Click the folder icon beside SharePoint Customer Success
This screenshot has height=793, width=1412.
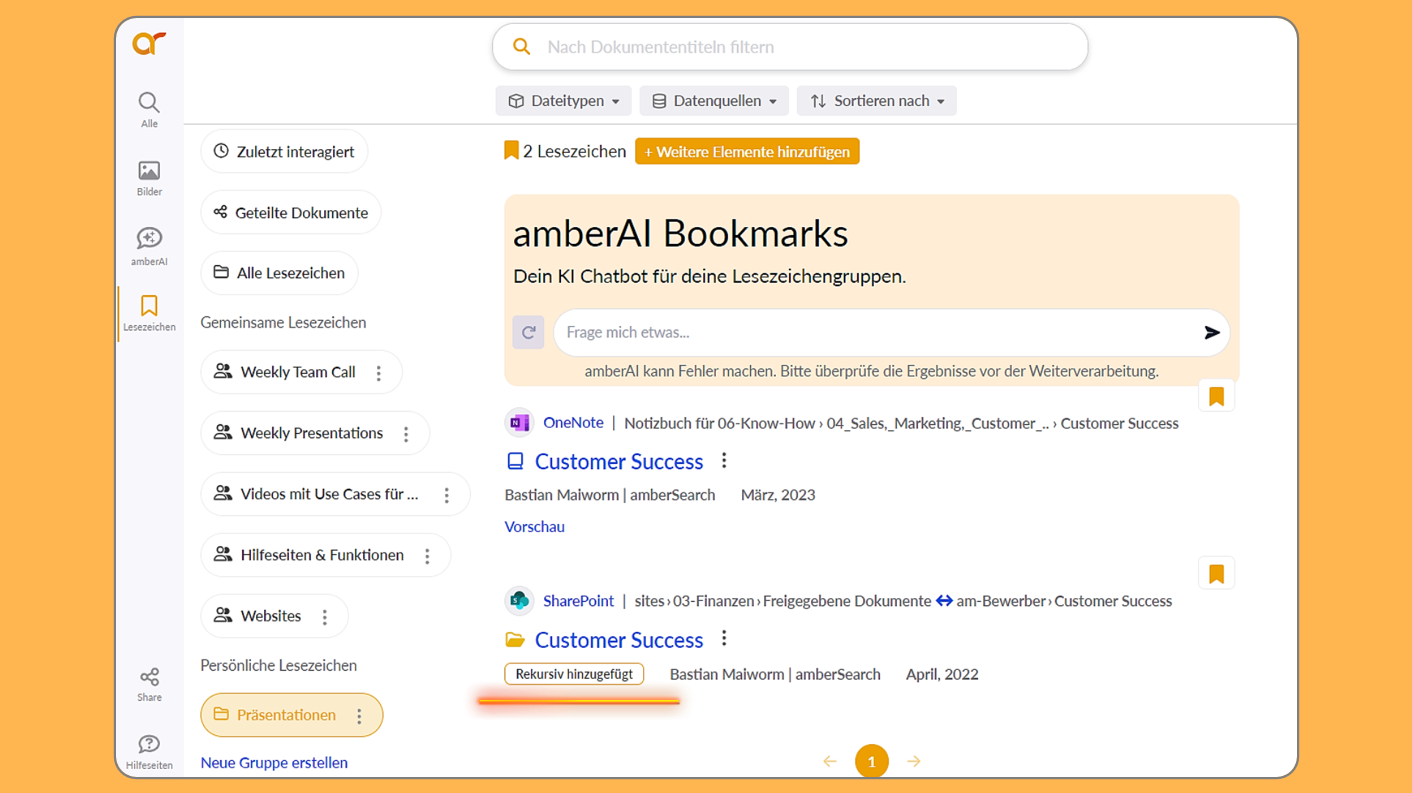(x=515, y=640)
